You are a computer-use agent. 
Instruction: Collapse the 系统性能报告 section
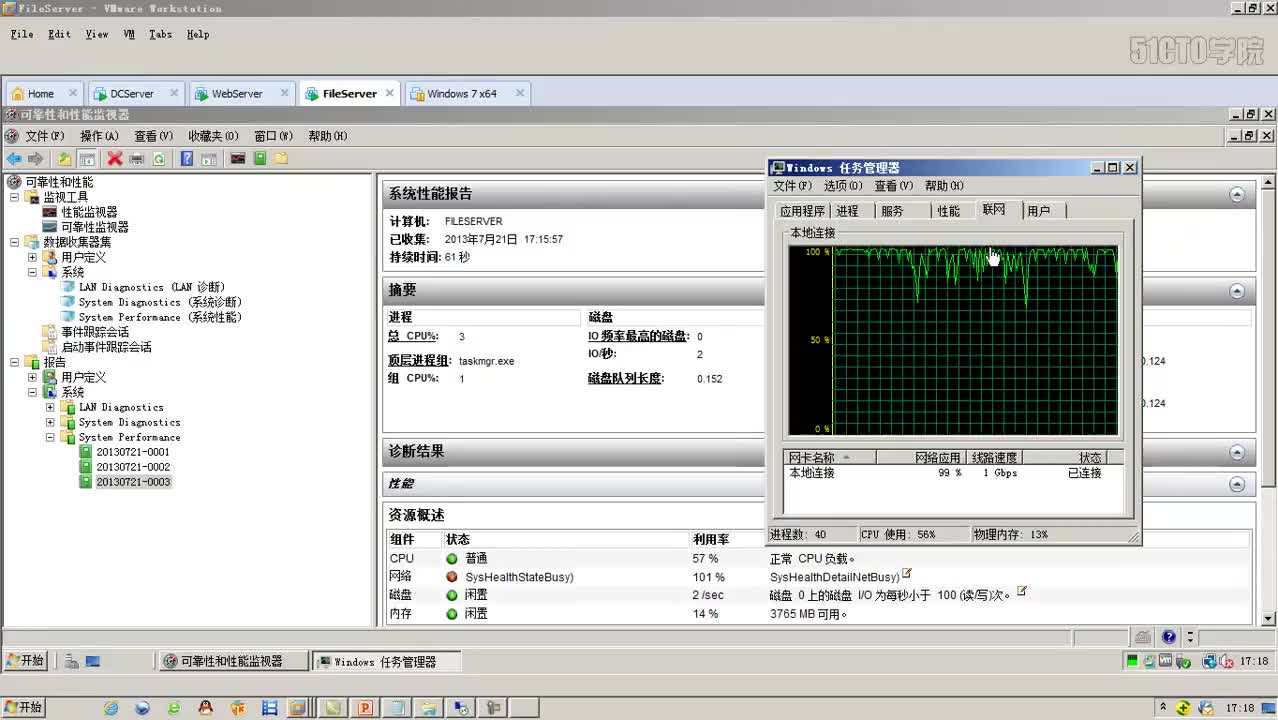pyautogui.click(x=1237, y=194)
